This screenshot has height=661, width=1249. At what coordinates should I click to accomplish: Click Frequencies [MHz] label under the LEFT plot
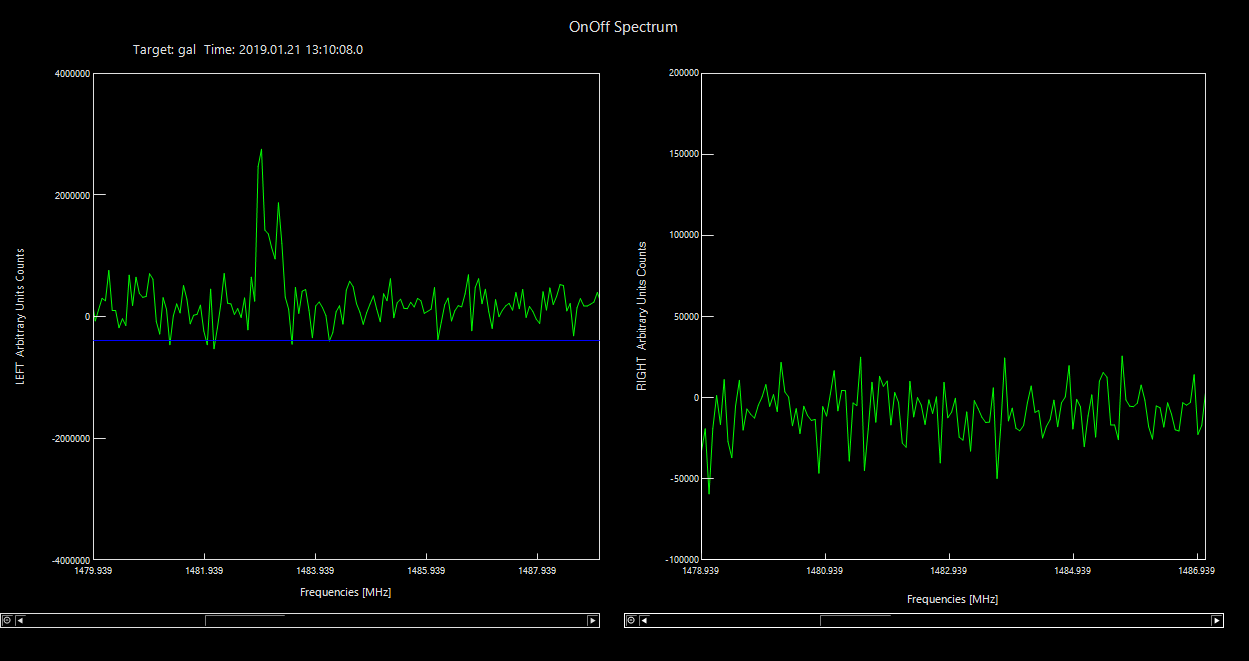345,592
